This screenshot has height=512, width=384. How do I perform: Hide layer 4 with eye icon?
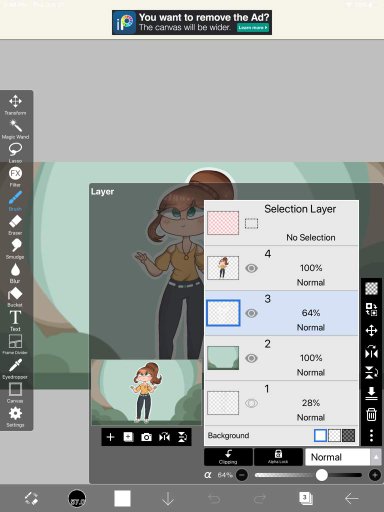(251, 268)
